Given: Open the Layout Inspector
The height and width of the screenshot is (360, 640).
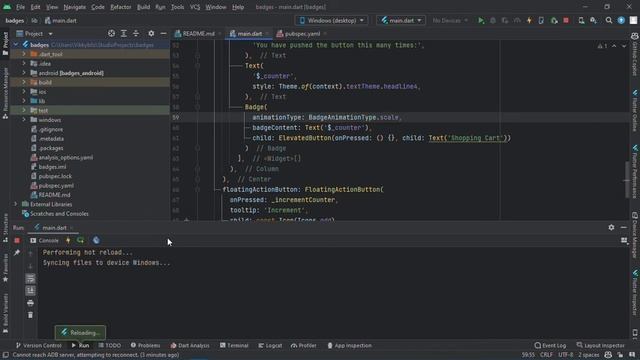Looking at the screenshot, I should 600,345.
